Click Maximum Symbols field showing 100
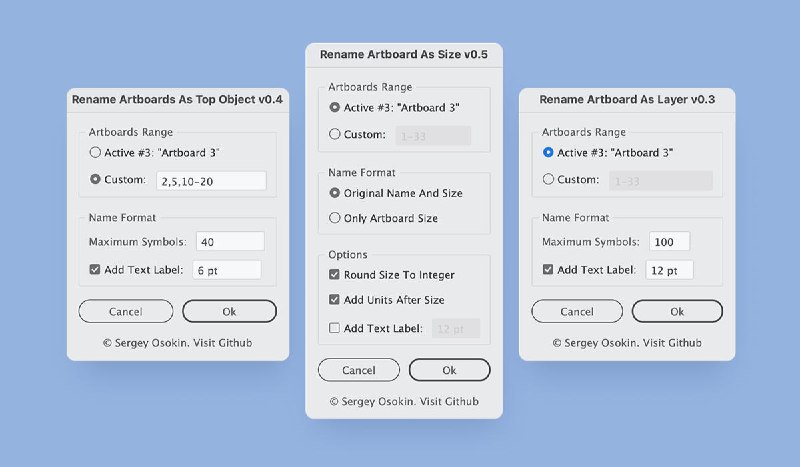 (669, 241)
